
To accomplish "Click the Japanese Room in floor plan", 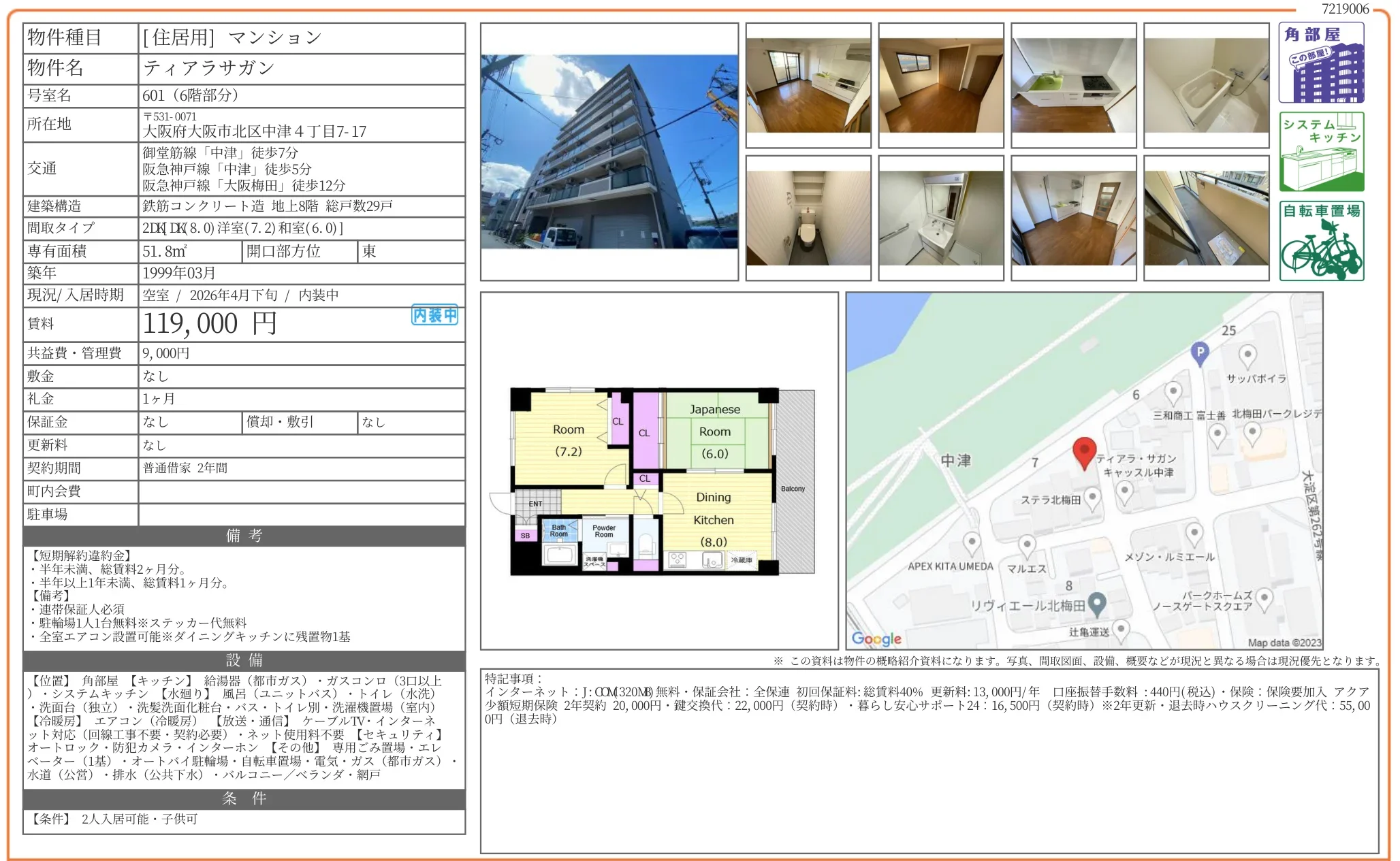I will pos(714,431).
